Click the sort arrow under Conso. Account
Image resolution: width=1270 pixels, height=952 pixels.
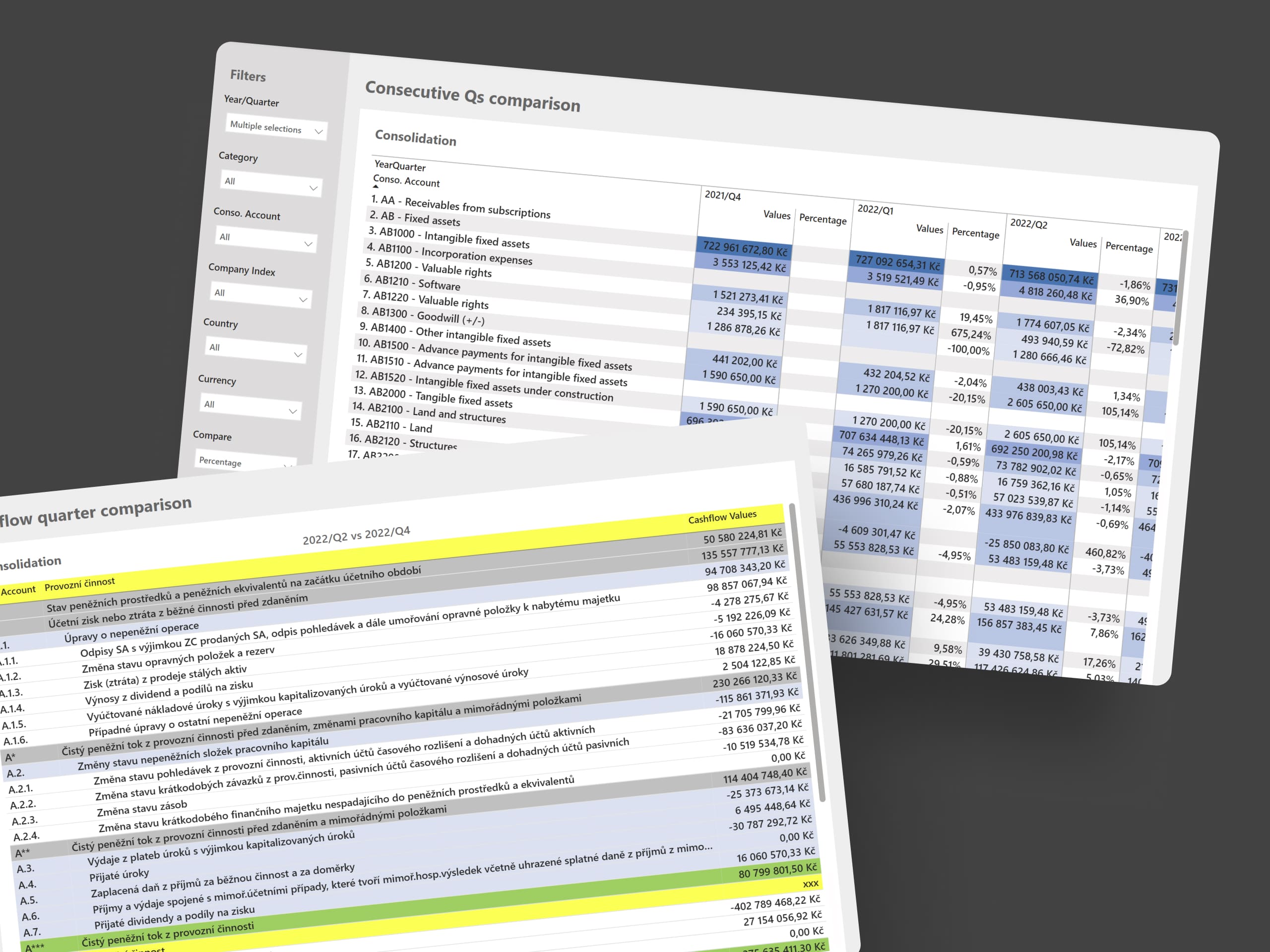(376, 186)
